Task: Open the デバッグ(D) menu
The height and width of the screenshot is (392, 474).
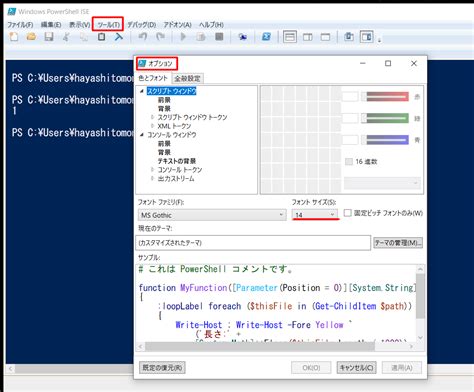Action: point(142,25)
